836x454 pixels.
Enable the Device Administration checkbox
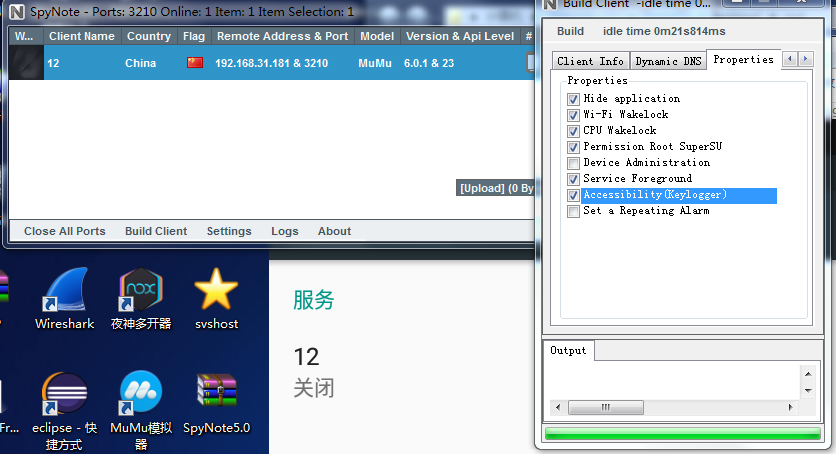point(573,163)
